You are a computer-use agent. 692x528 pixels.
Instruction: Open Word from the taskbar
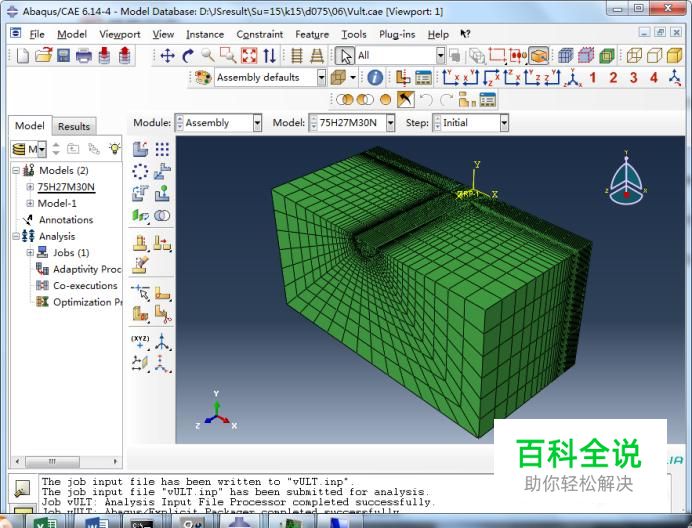point(97,523)
